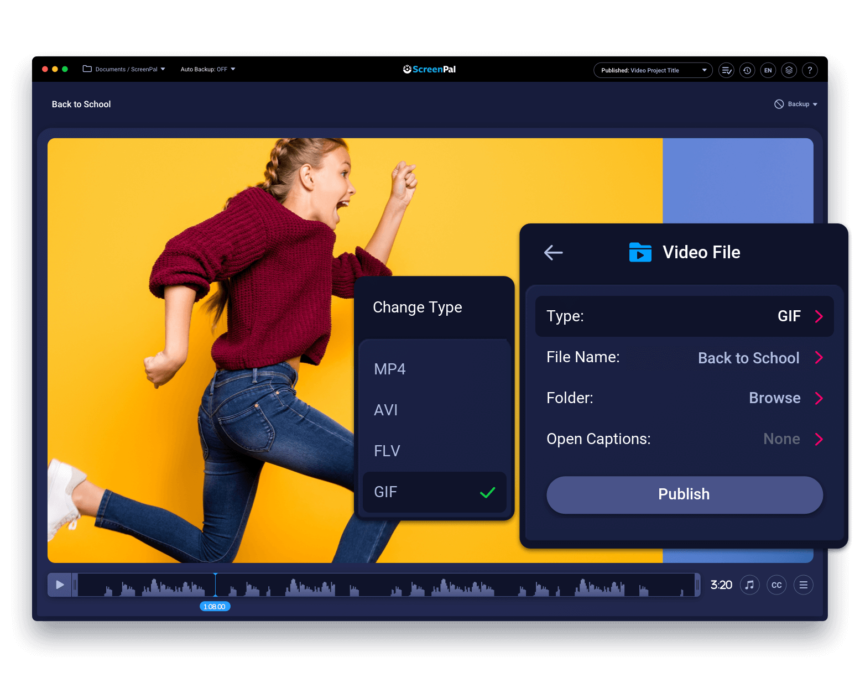Click the Back to School file name value
The width and height of the screenshot is (860, 678).
tap(749, 358)
